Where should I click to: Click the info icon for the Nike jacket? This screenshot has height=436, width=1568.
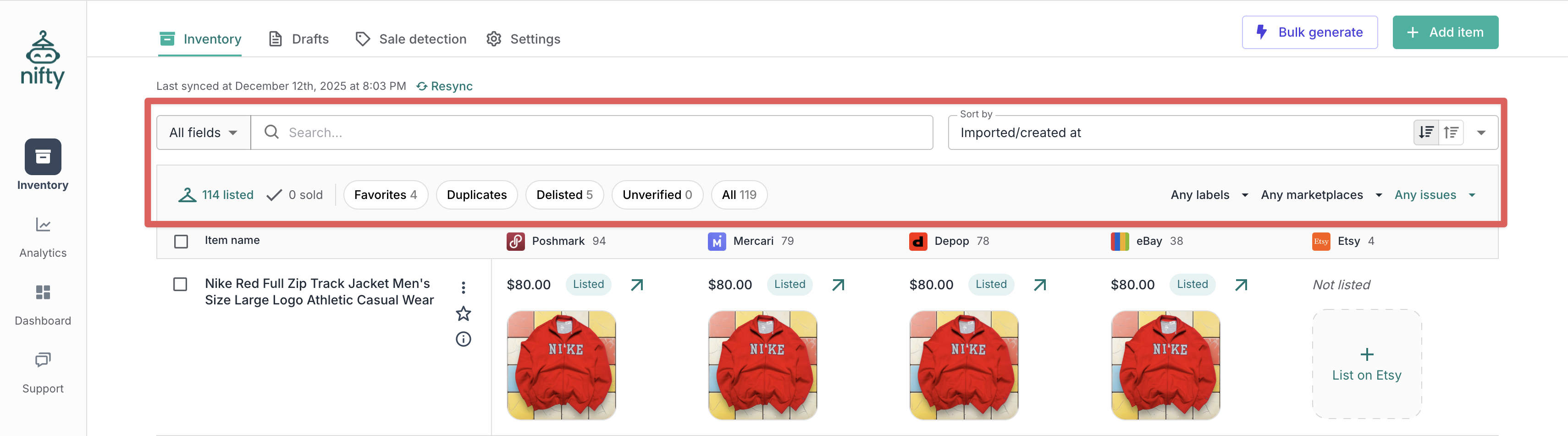(x=463, y=339)
